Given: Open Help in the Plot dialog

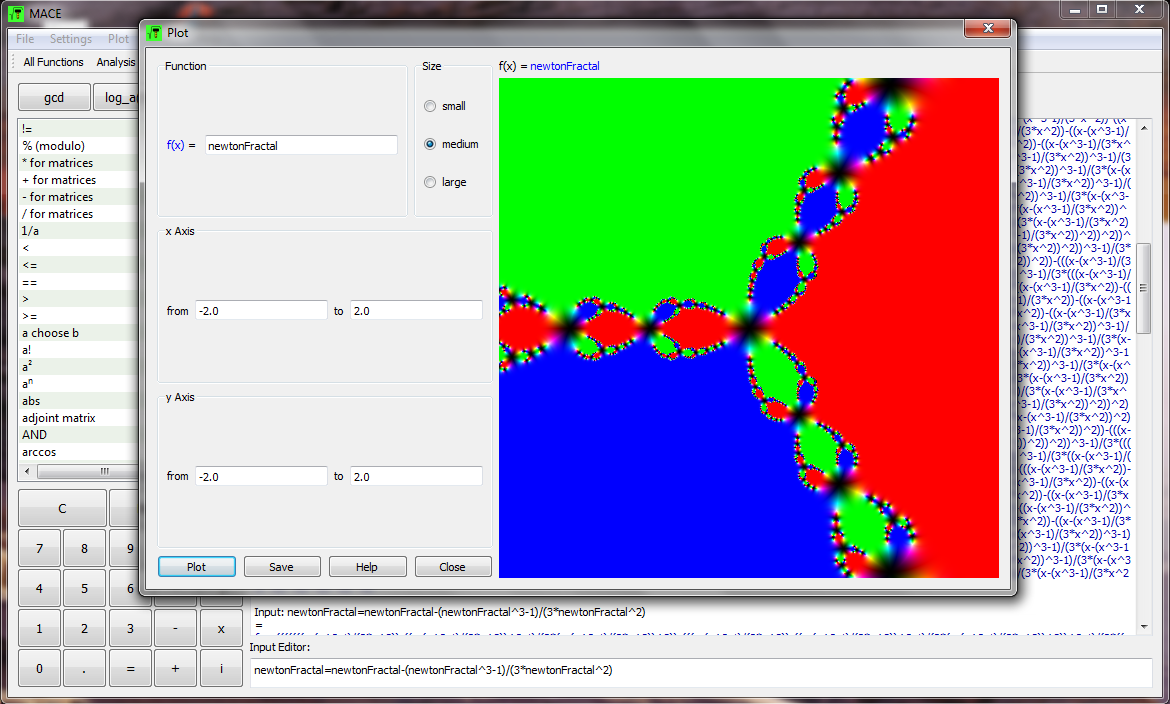Looking at the screenshot, I should point(367,567).
